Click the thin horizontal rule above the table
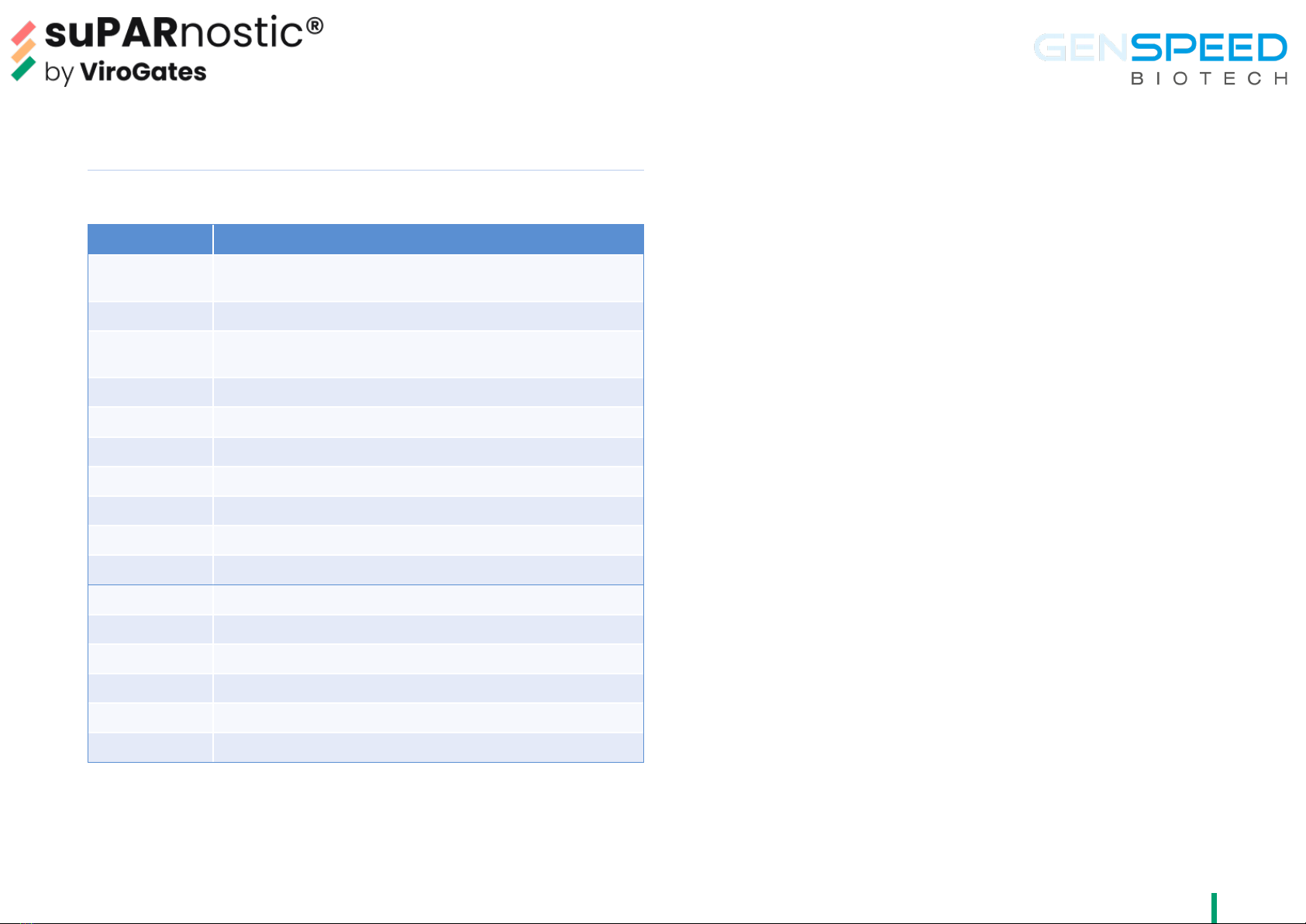Image resolution: width=1306 pixels, height=924 pixels. coord(365,170)
